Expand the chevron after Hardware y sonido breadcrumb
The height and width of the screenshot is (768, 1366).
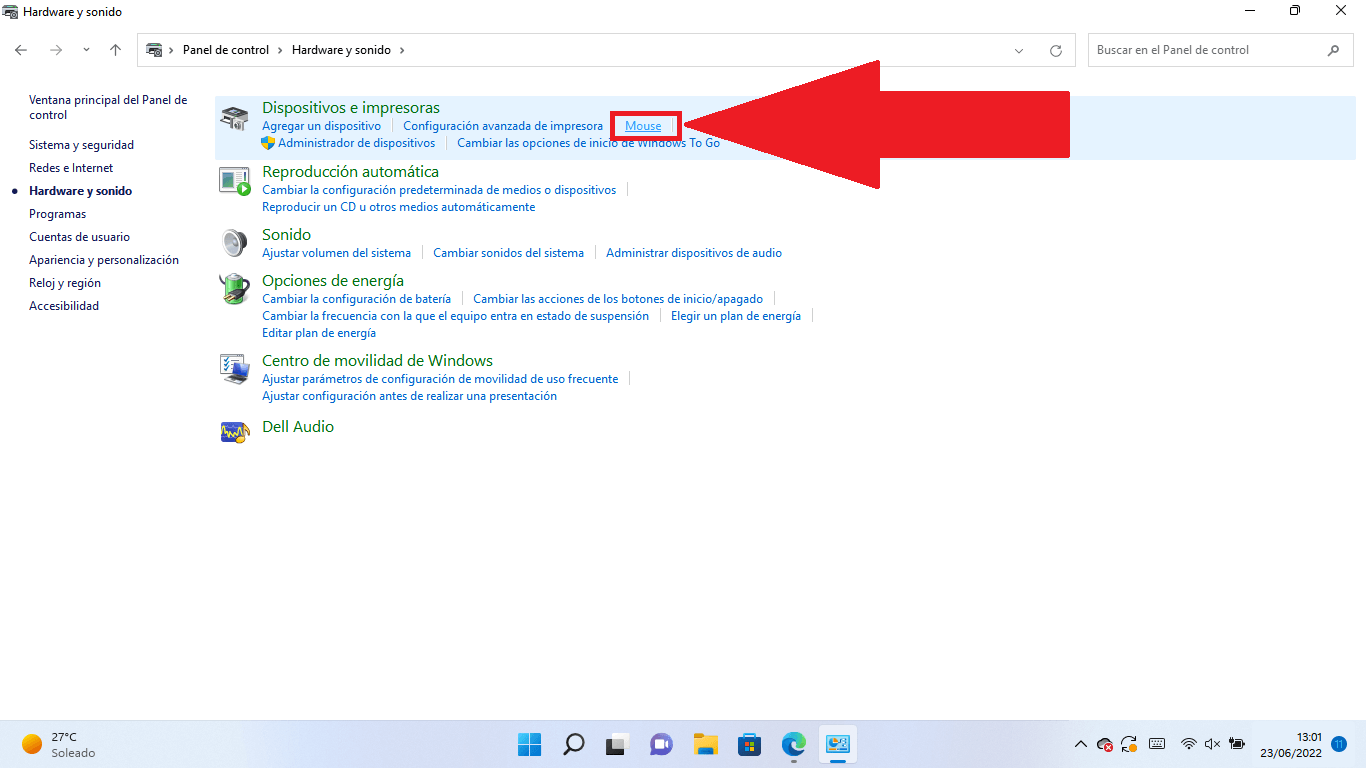coord(402,50)
